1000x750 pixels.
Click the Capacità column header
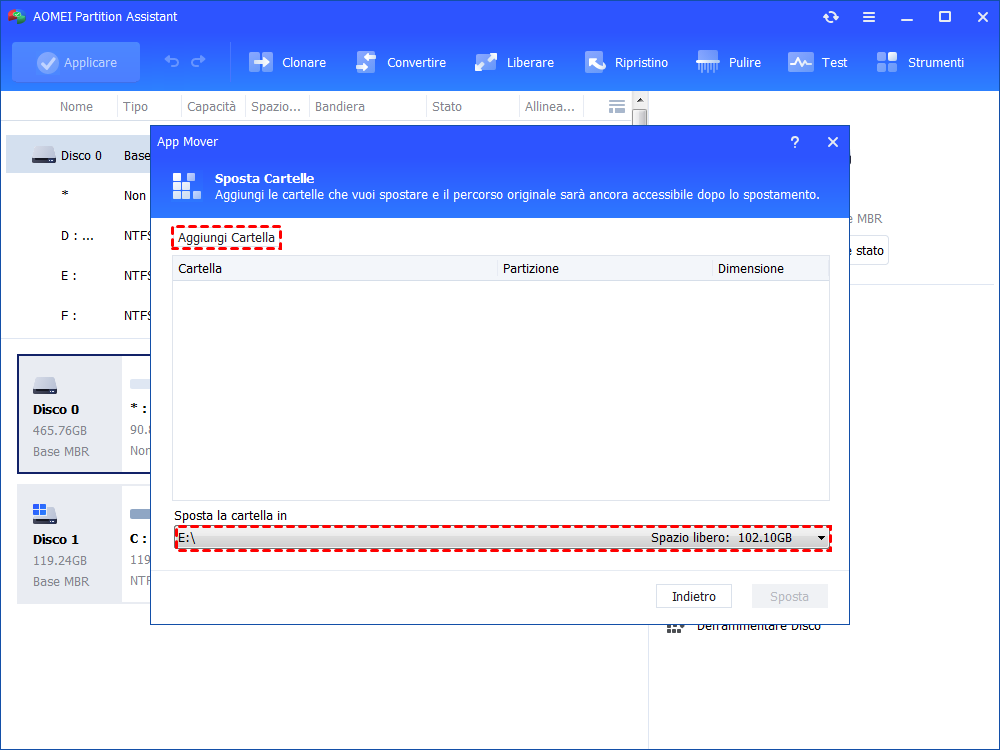(x=211, y=107)
